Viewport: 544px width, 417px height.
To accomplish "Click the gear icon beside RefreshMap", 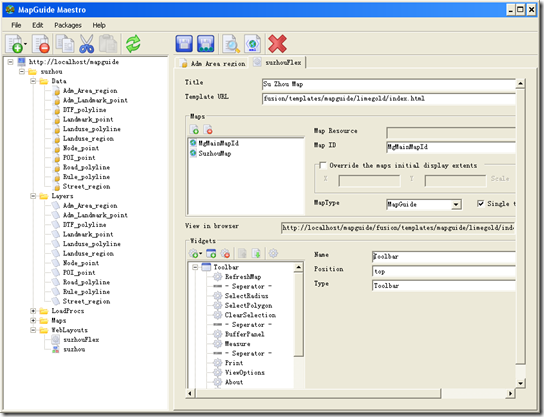I will pyautogui.click(x=218, y=277).
